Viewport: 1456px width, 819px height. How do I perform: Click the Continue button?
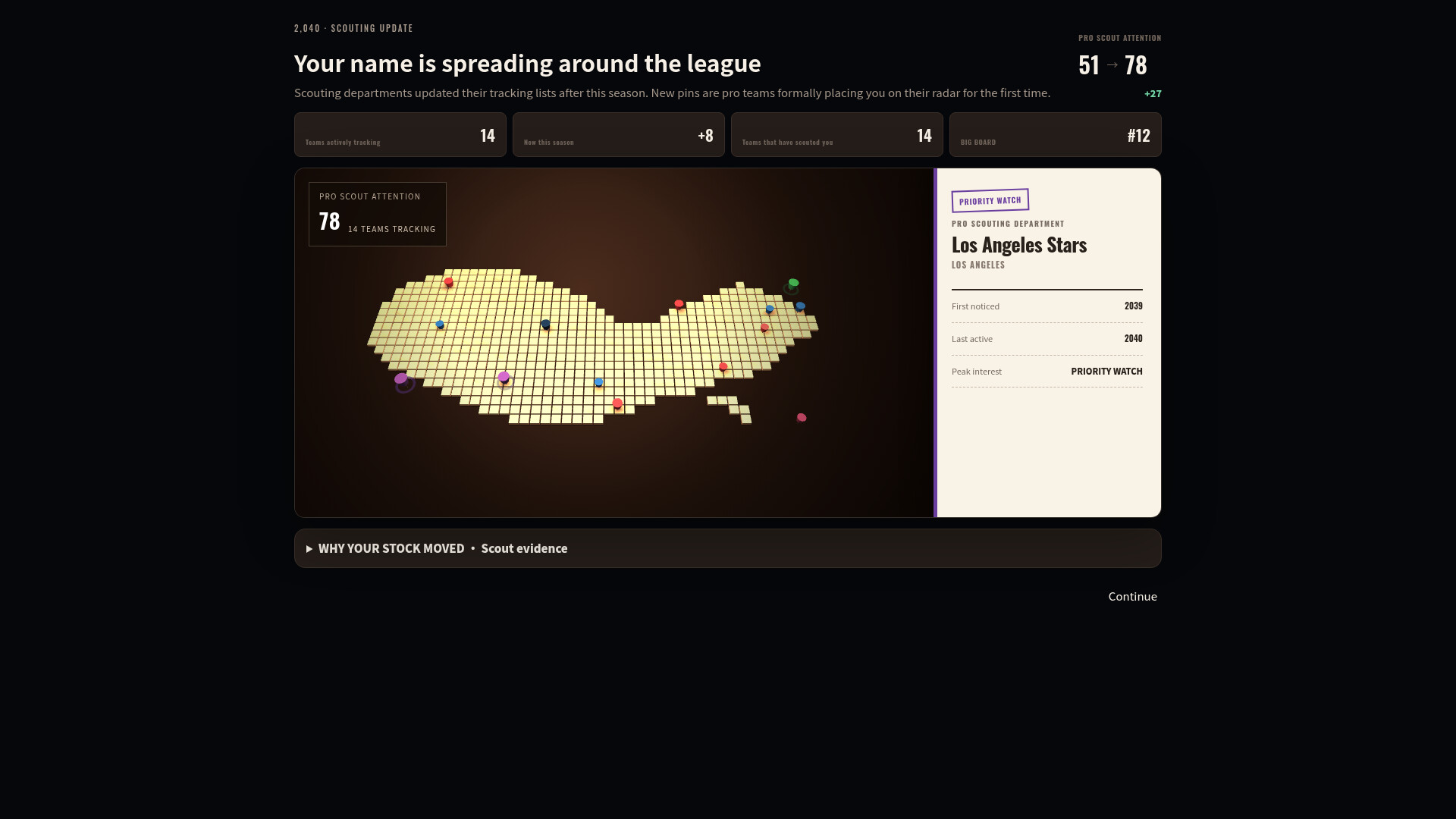[x=1132, y=596]
